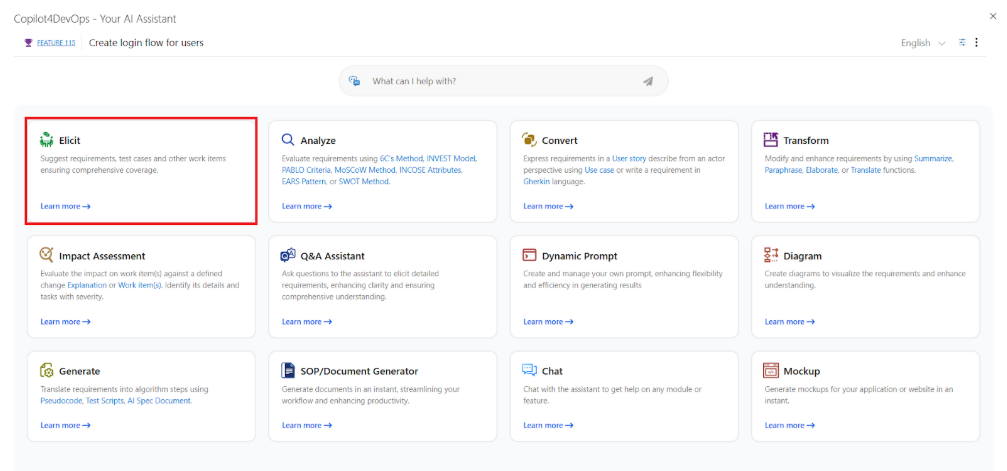Click Learn more under Q&A Assistant
Viewport: 1007px width, 471px height.
click(x=307, y=321)
